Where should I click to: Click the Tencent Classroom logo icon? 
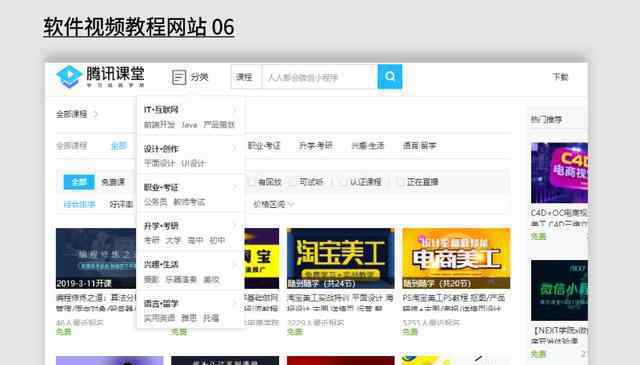click(69, 76)
